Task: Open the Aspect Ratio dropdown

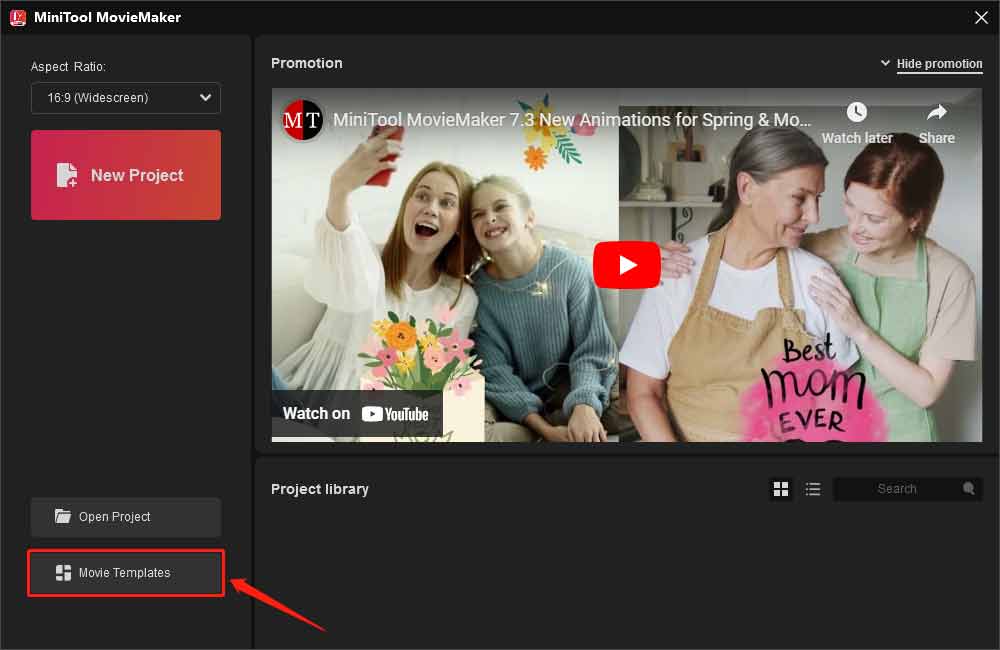Action: point(126,98)
